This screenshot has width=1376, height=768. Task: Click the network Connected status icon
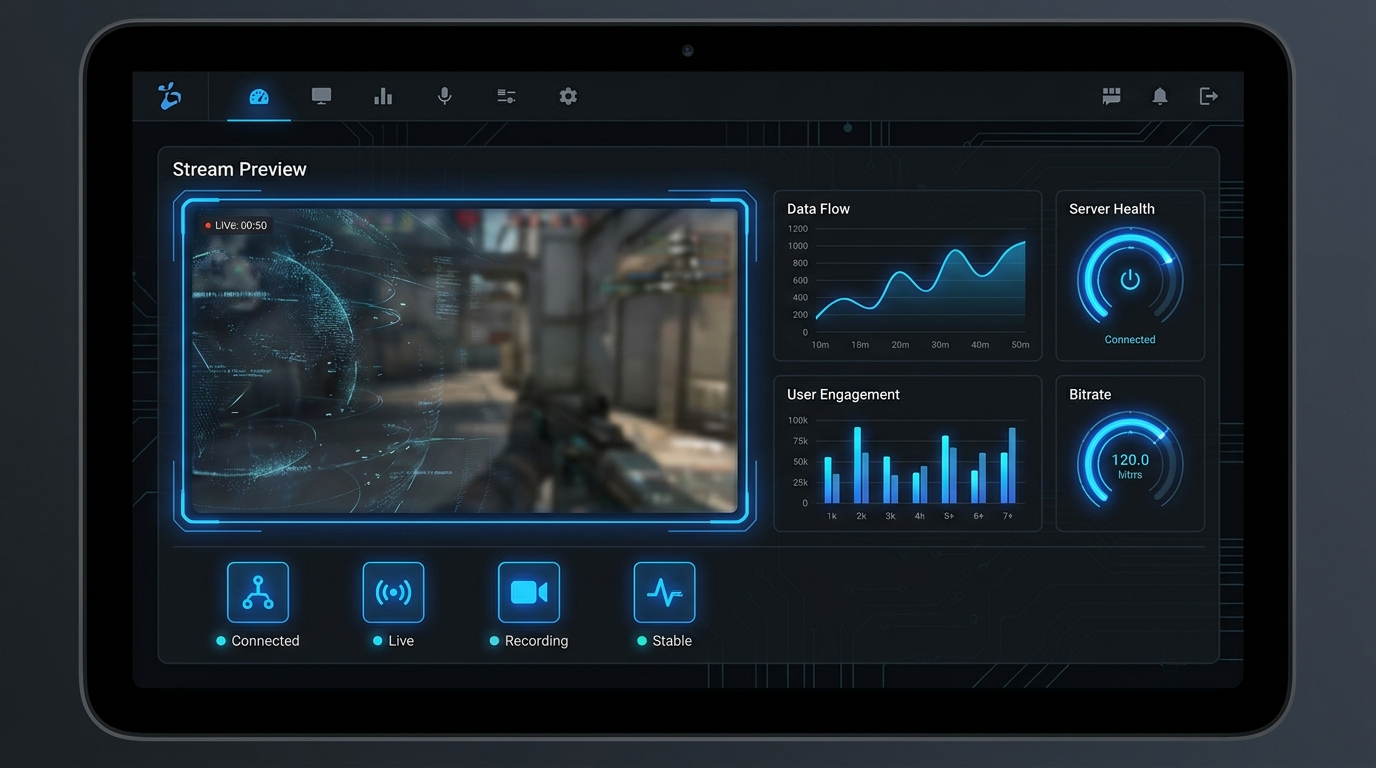[x=258, y=592]
